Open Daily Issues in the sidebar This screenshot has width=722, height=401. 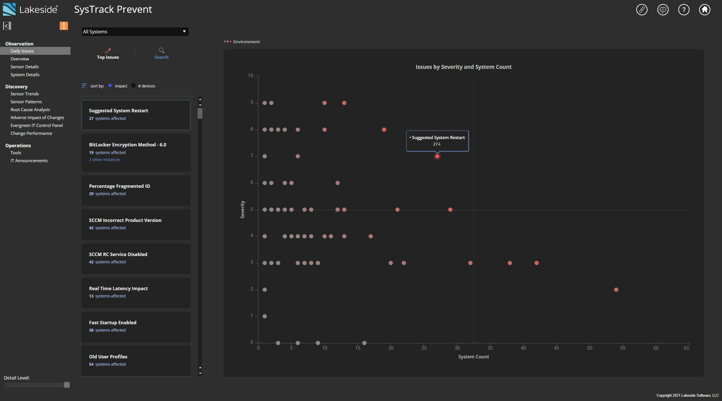point(35,51)
